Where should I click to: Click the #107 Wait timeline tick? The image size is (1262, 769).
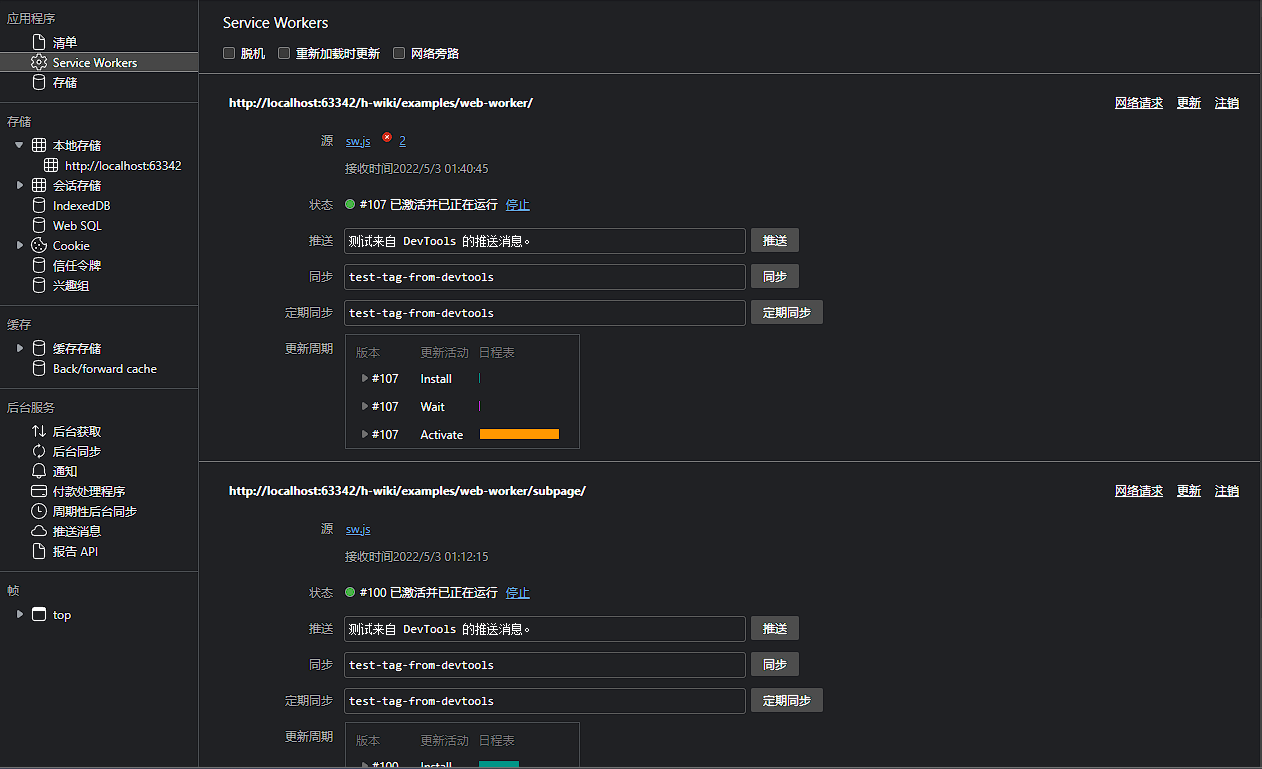[x=480, y=406]
